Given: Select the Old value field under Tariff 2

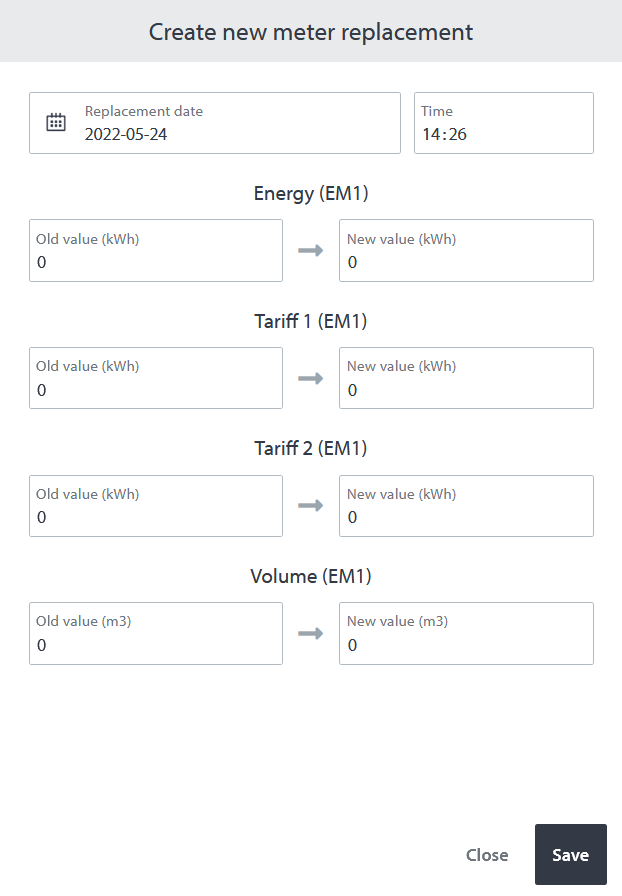Looking at the screenshot, I should (x=155, y=506).
